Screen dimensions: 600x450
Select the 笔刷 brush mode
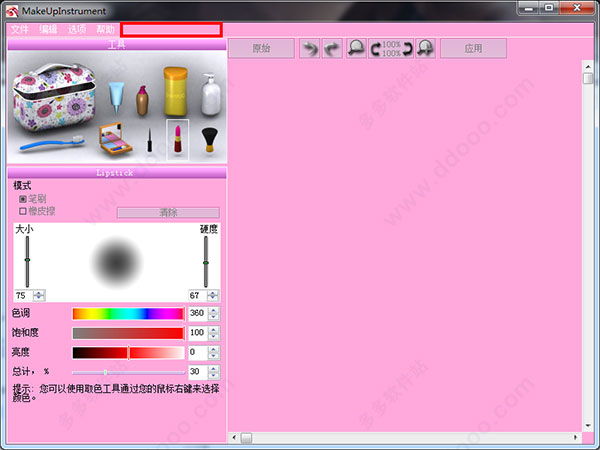(x=33, y=199)
